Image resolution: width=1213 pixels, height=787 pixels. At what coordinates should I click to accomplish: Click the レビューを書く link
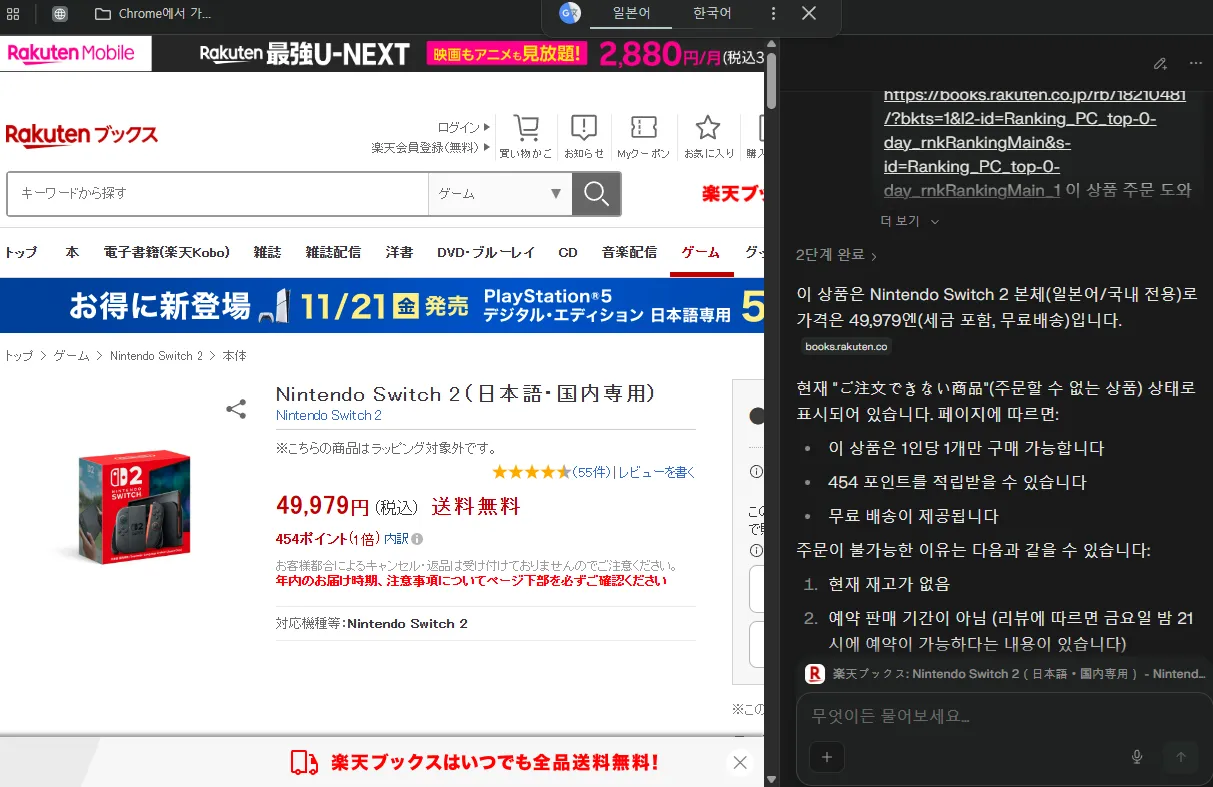[x=656, y=472]
